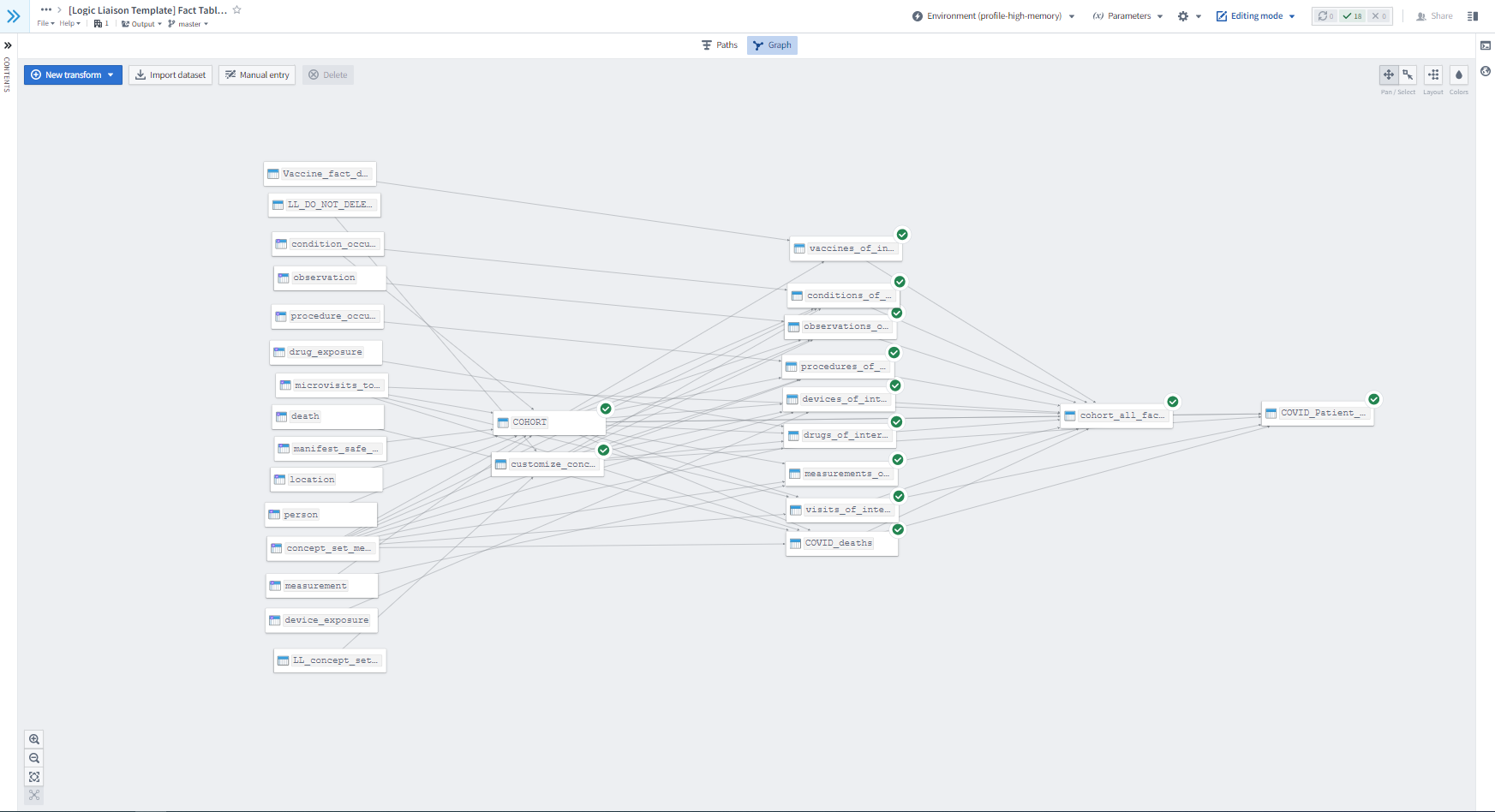Switch to the Paths view tab
This screenshot has height=812, width=1495.
coord(720,45)
